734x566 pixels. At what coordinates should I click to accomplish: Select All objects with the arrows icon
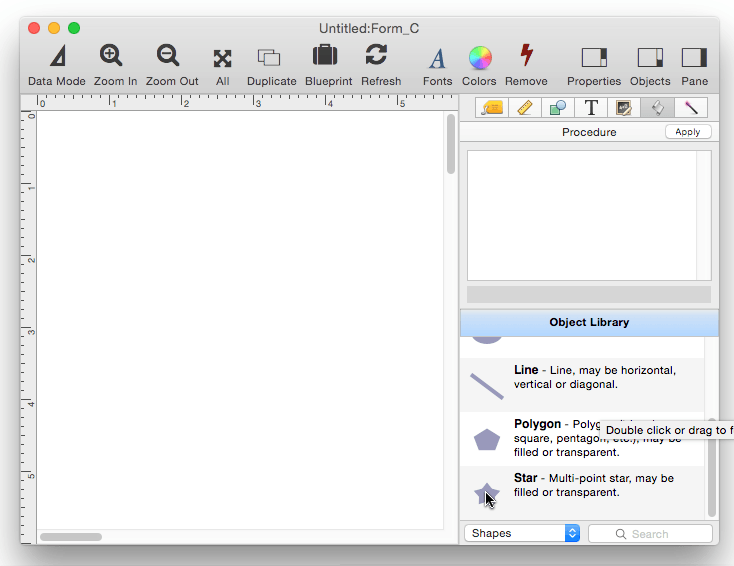[222, 59]
